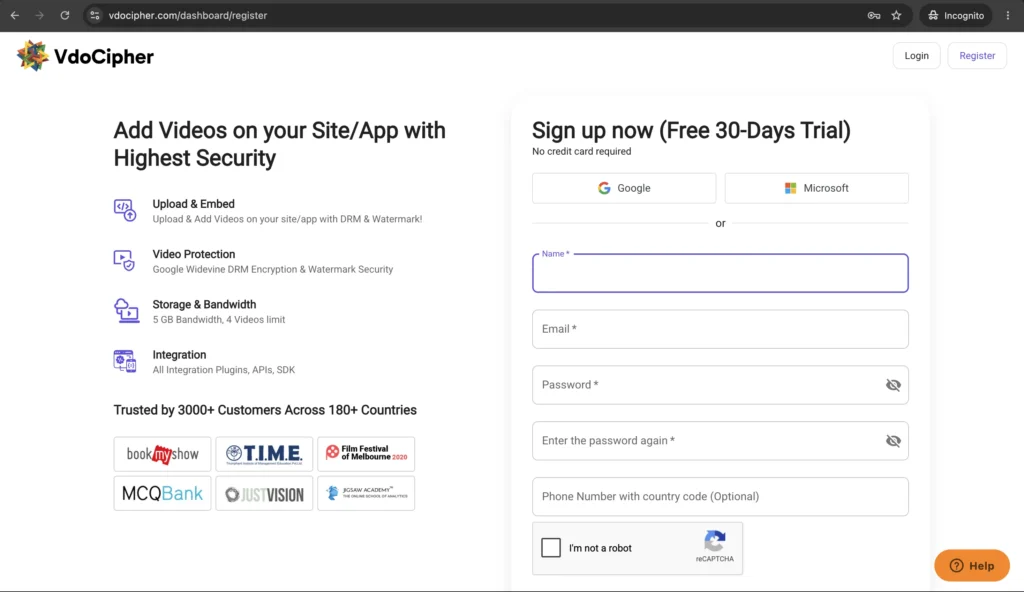Check the I'm not a robot box
The width and height of the screenshot is (1024, 592).
(551, 548)
